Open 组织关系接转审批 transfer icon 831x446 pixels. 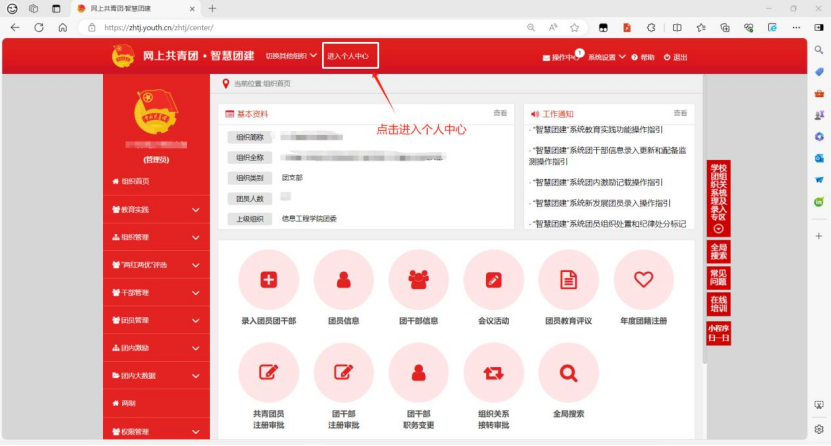(x=493, y=372)
